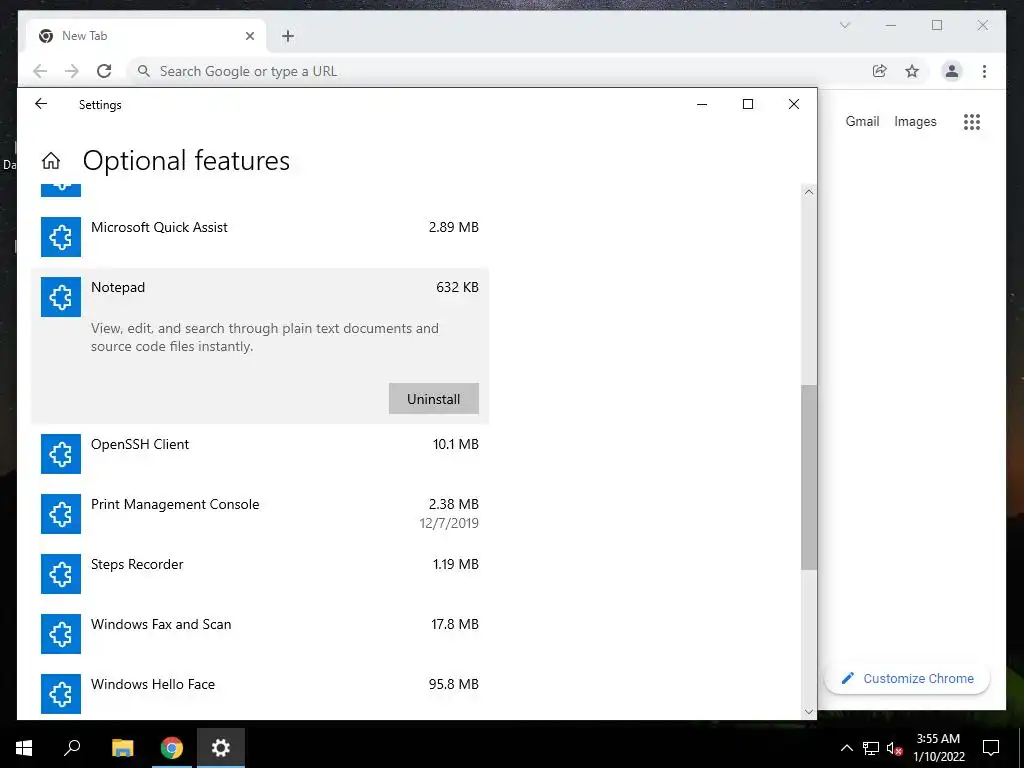Open taskbar search magnifier

click(x=72, y=748)
